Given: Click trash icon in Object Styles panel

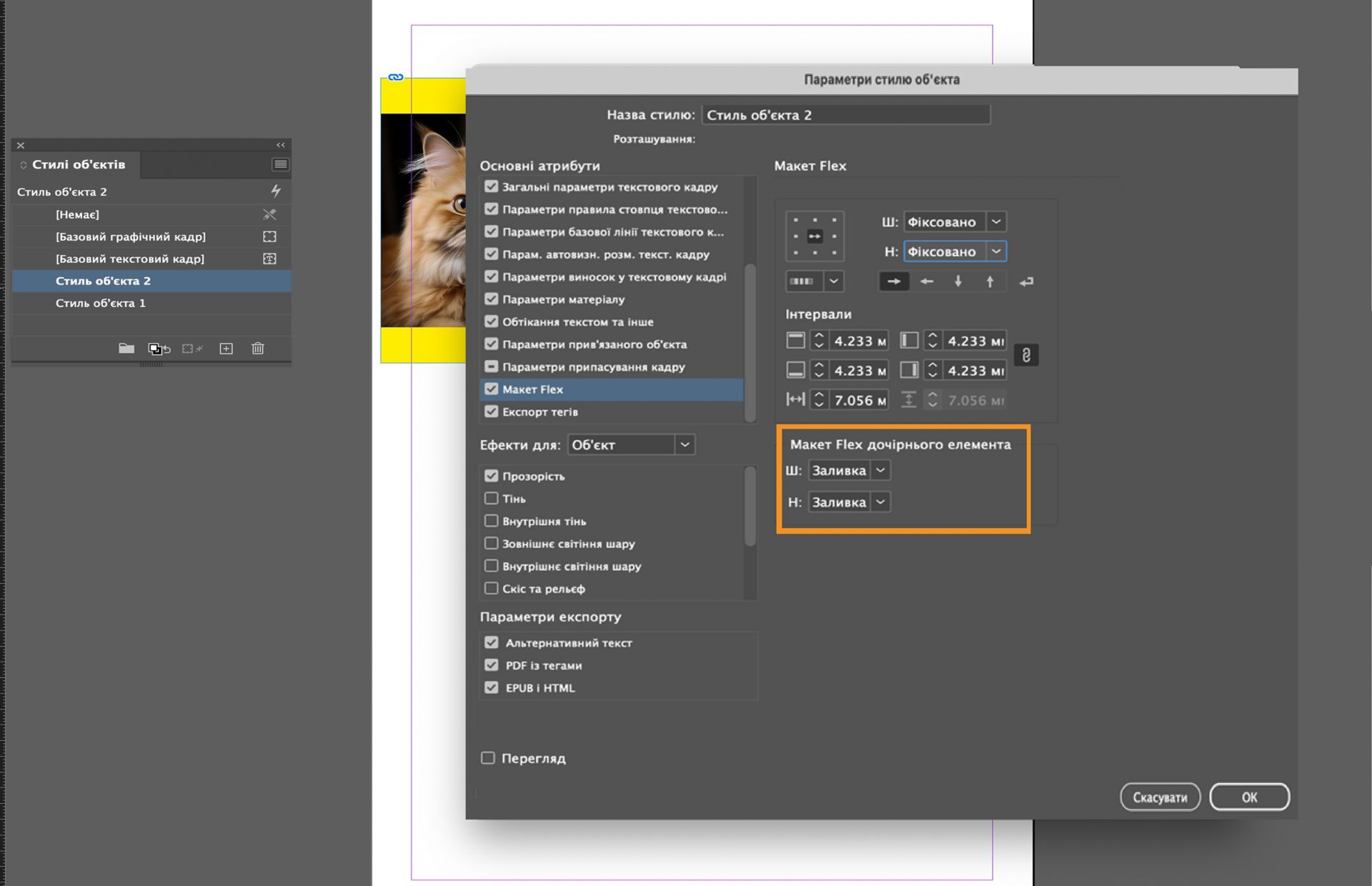Looking at the screenshot, I should (258, 349).
